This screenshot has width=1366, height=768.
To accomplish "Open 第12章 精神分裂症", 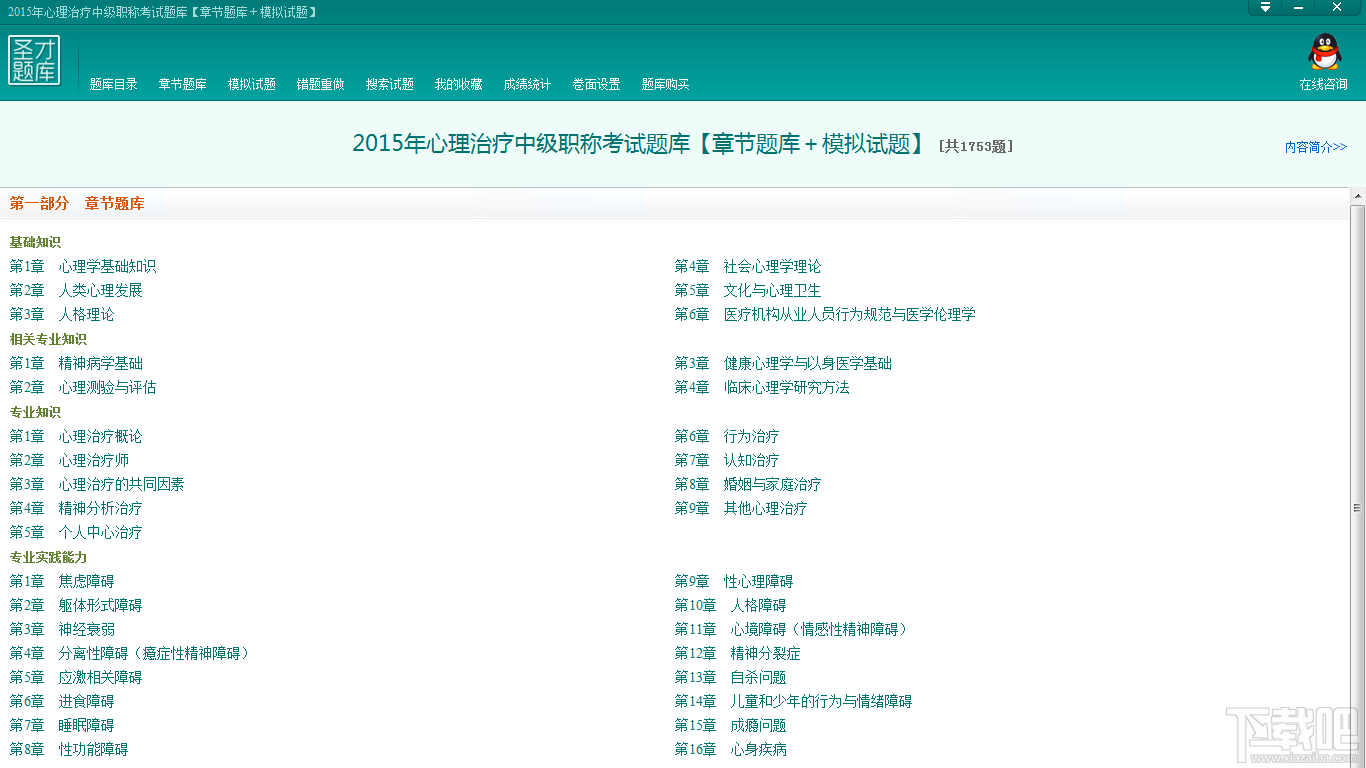I will pos(737,653).
